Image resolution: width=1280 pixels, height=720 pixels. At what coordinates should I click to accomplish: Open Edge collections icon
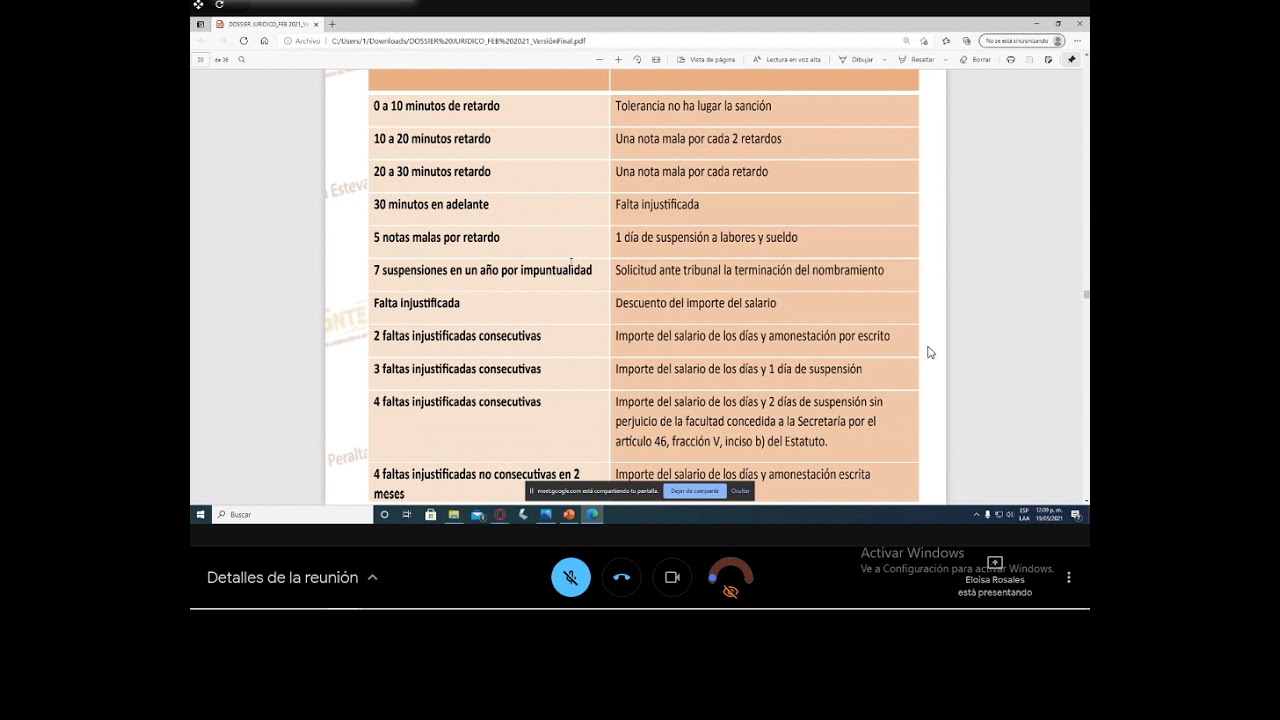tap(966, 41)
